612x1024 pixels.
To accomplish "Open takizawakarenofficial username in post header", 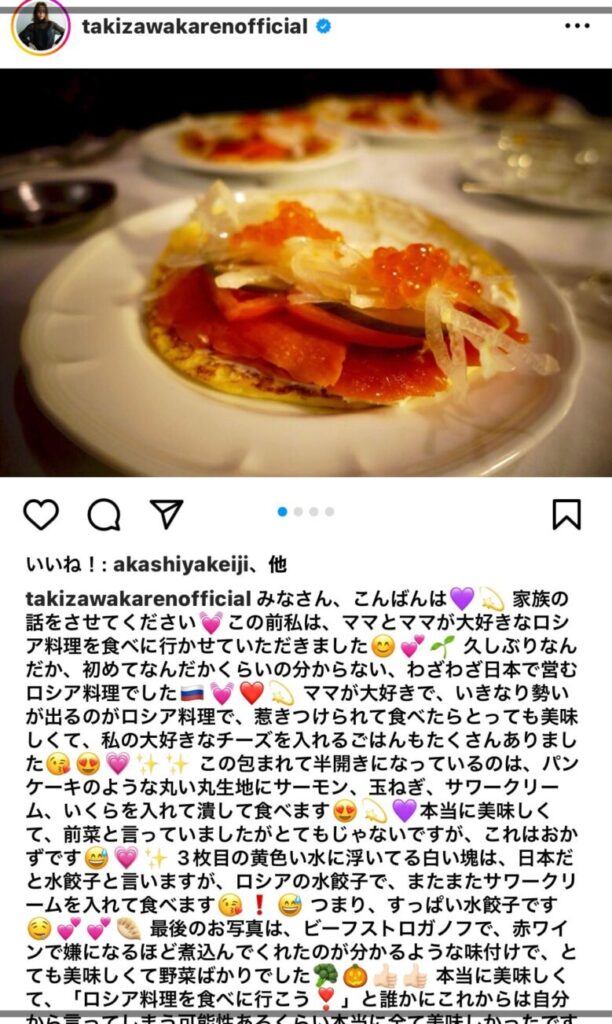I will coord(195,26).
